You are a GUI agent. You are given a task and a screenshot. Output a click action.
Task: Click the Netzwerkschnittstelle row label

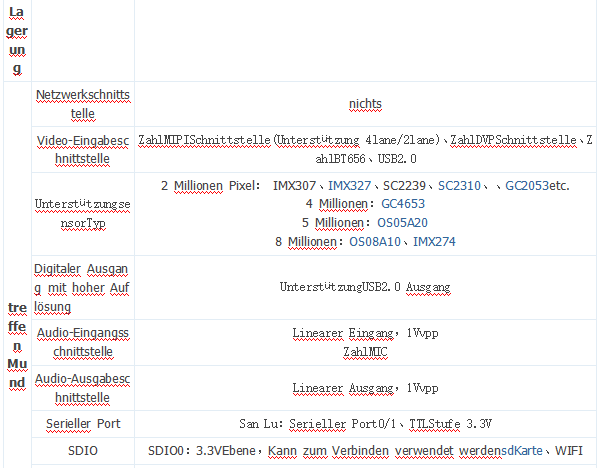click(82, 104)
